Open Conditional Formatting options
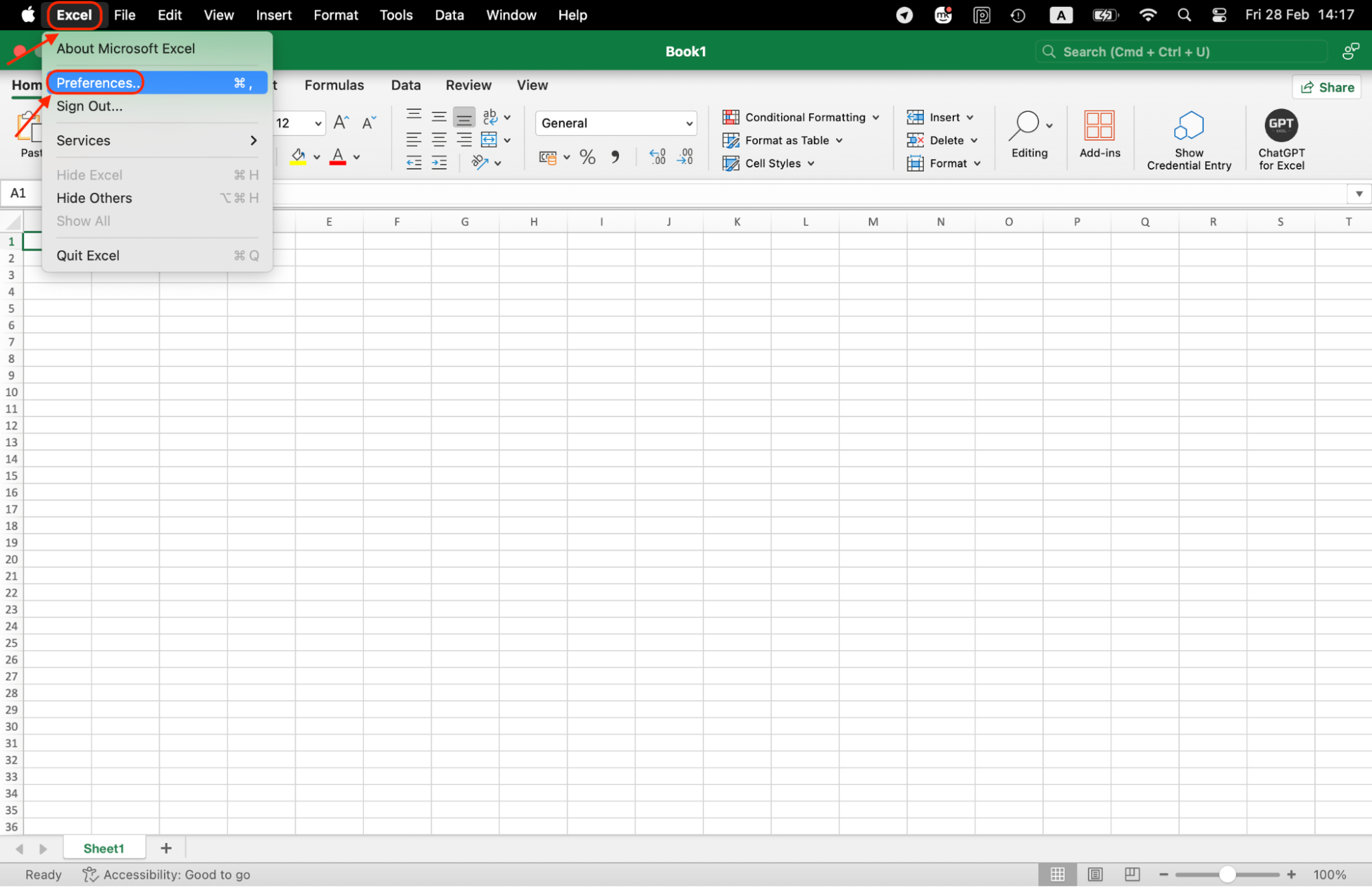The height and width of the screenshot is (887, 1372). pyautogui.click(x=802, y=117)
